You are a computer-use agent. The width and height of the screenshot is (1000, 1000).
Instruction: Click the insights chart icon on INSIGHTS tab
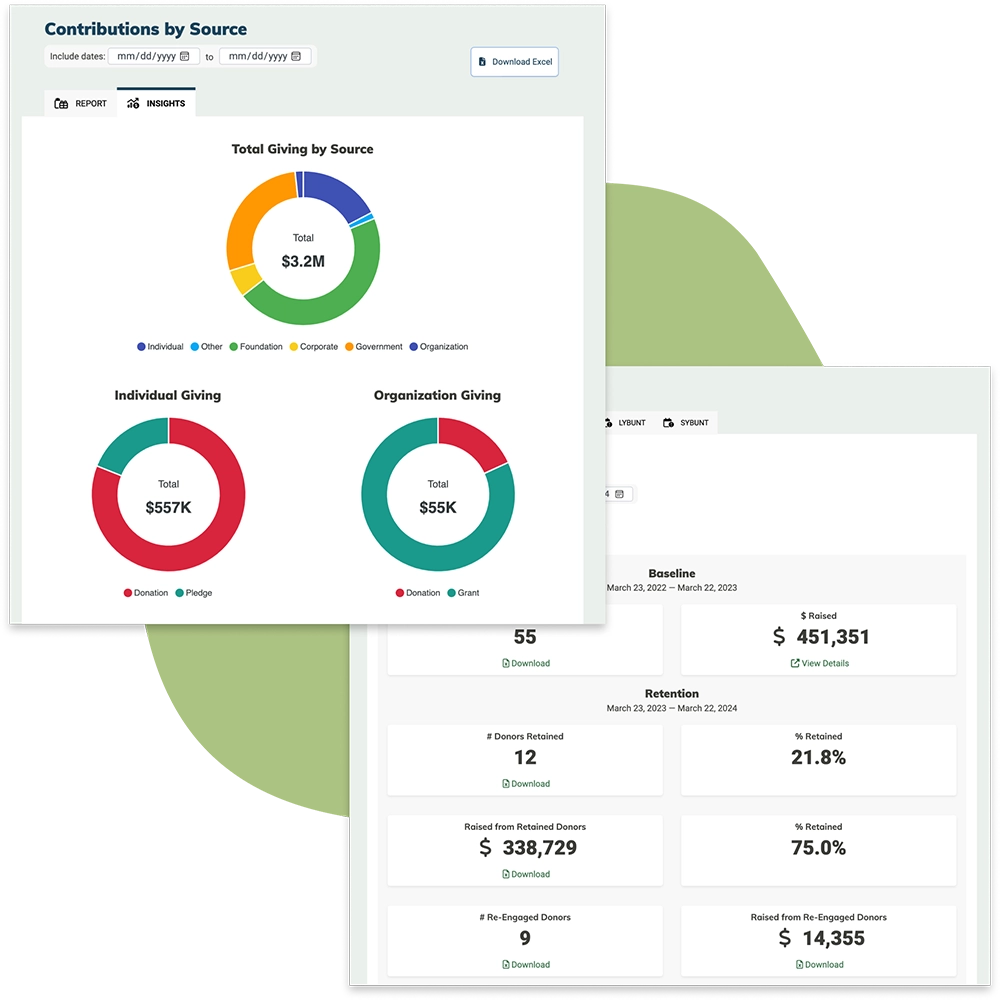[x=133, y=102]
